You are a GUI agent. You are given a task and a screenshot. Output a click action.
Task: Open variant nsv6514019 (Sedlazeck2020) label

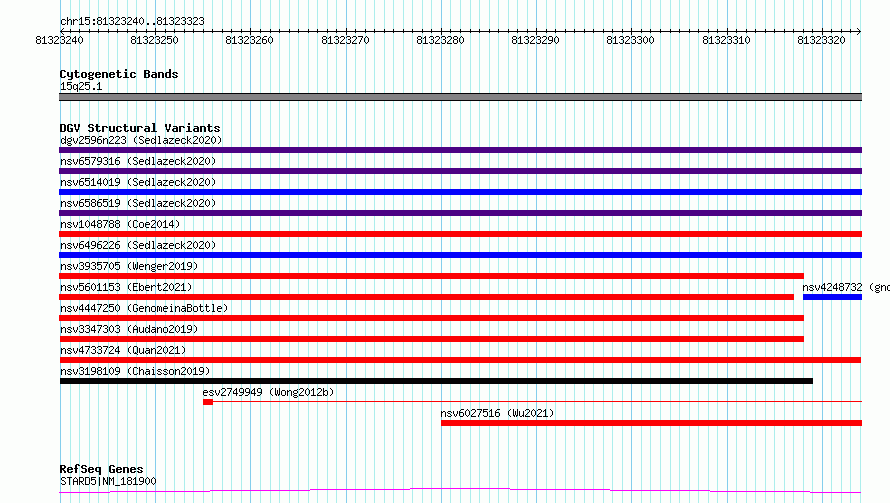pos(138,182)
